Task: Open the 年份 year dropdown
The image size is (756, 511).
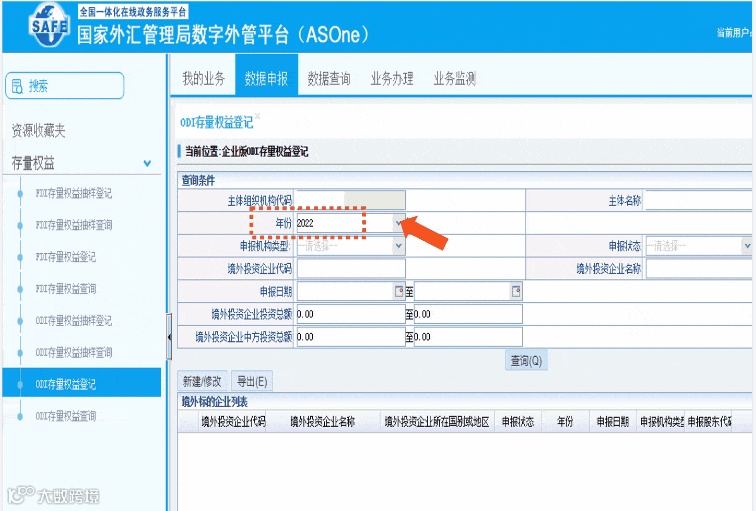Action: tap(398, 223)
